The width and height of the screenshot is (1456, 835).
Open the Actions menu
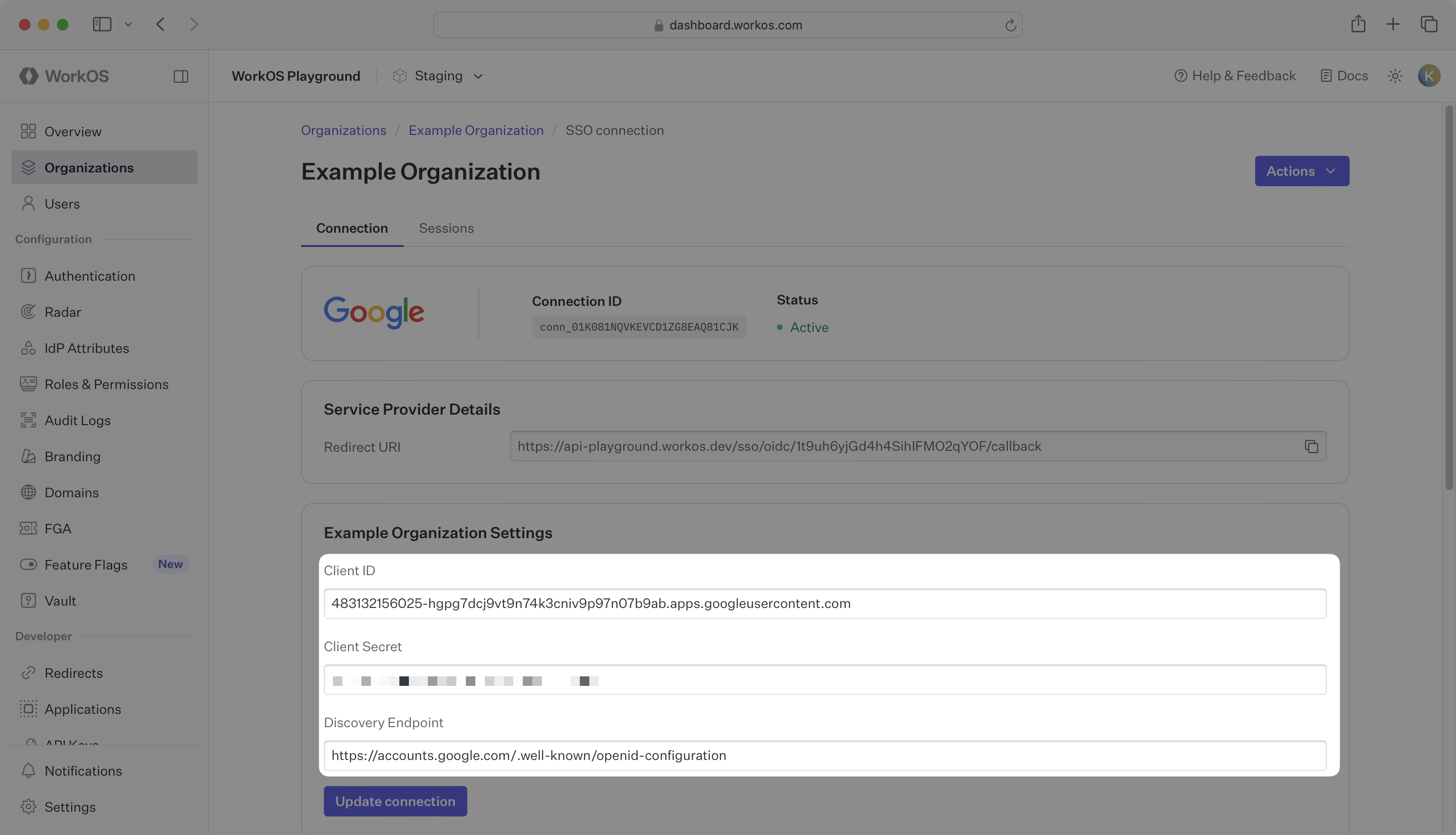point(1301,171)
